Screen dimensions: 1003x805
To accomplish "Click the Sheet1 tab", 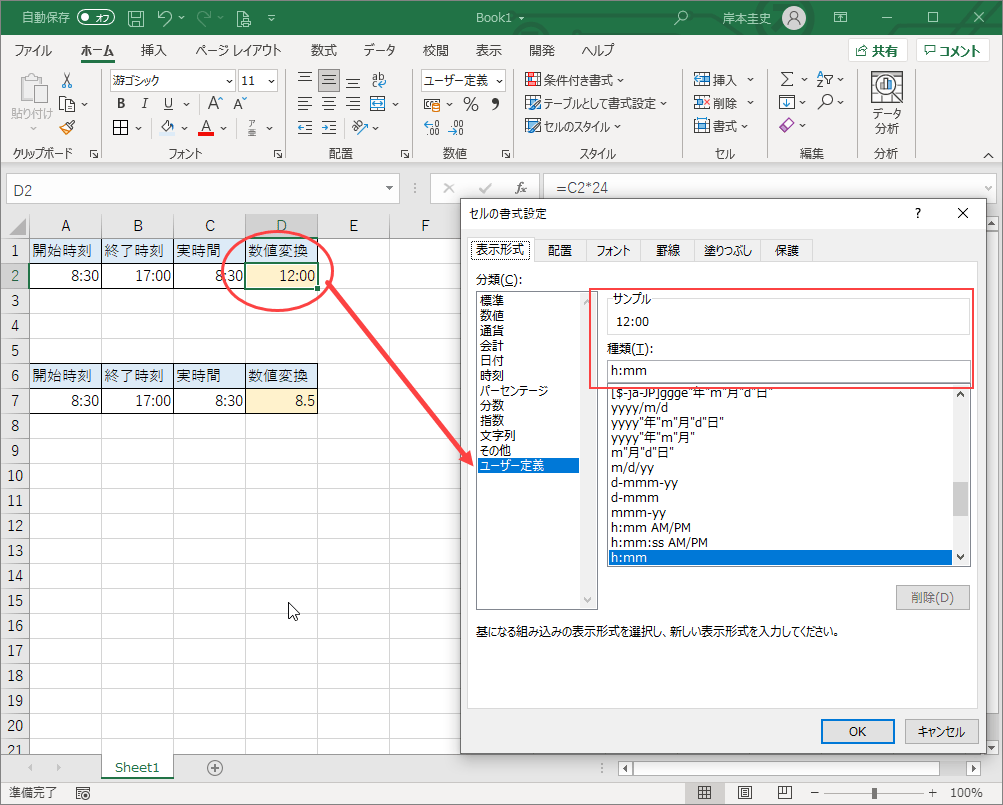I will pyautogui.click(x=137, y=767).
